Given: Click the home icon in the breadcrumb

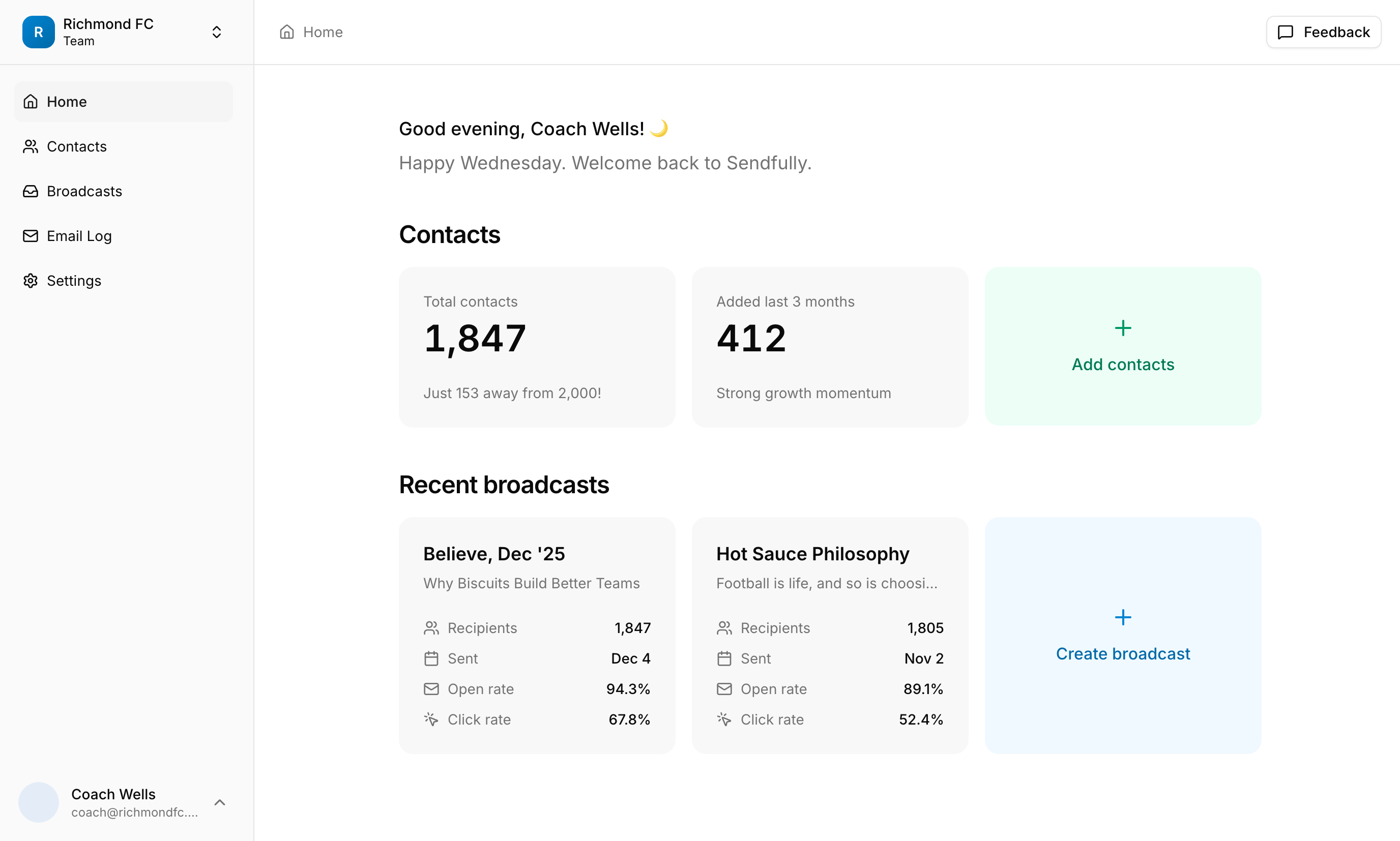Looking at the screenshot, I should [x=287, y=32].
